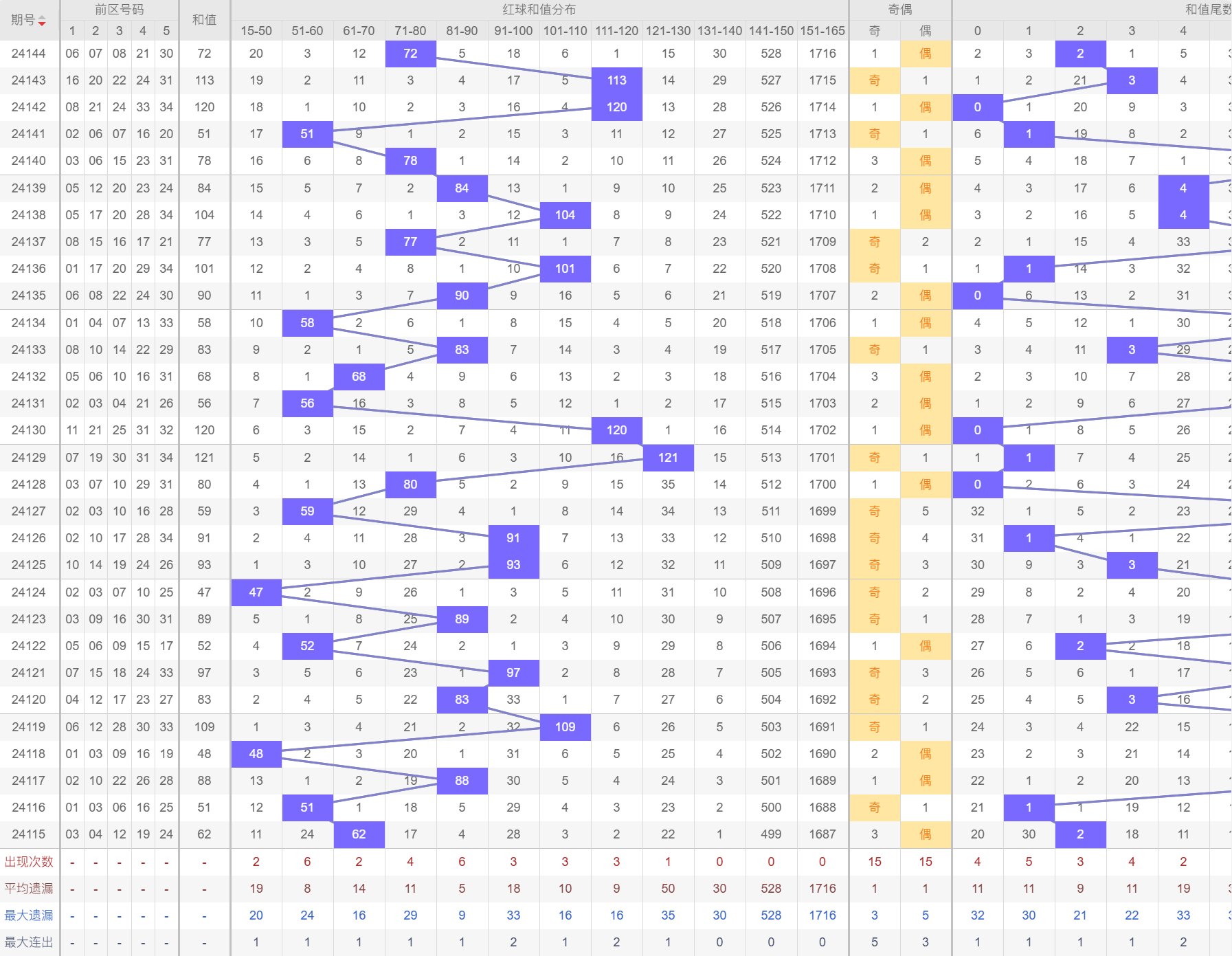Click highlighted 97 cell in row 24121

tap(513, 673)
